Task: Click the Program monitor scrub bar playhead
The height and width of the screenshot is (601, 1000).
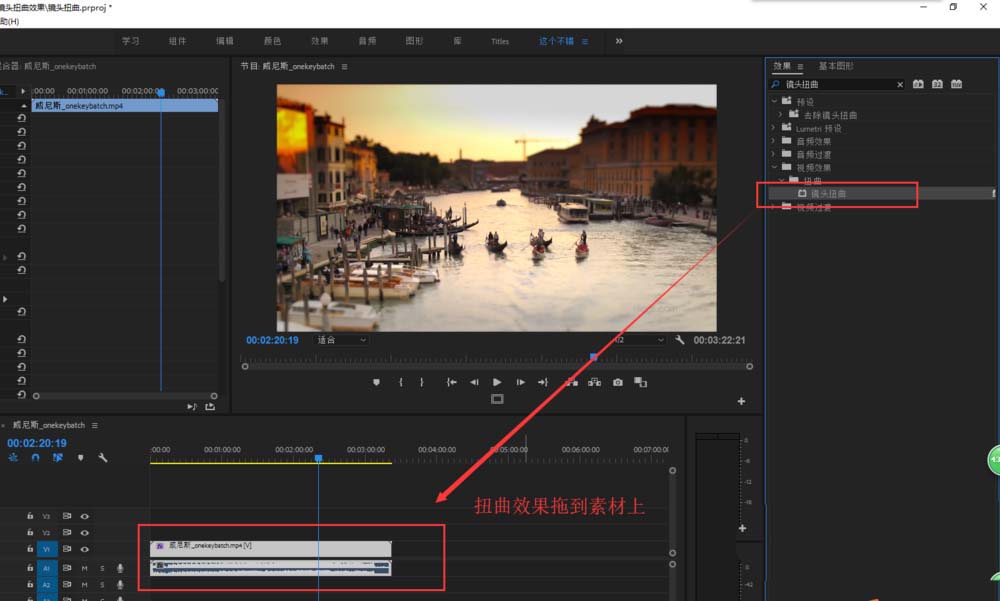Action: click(x=593, y=356)
